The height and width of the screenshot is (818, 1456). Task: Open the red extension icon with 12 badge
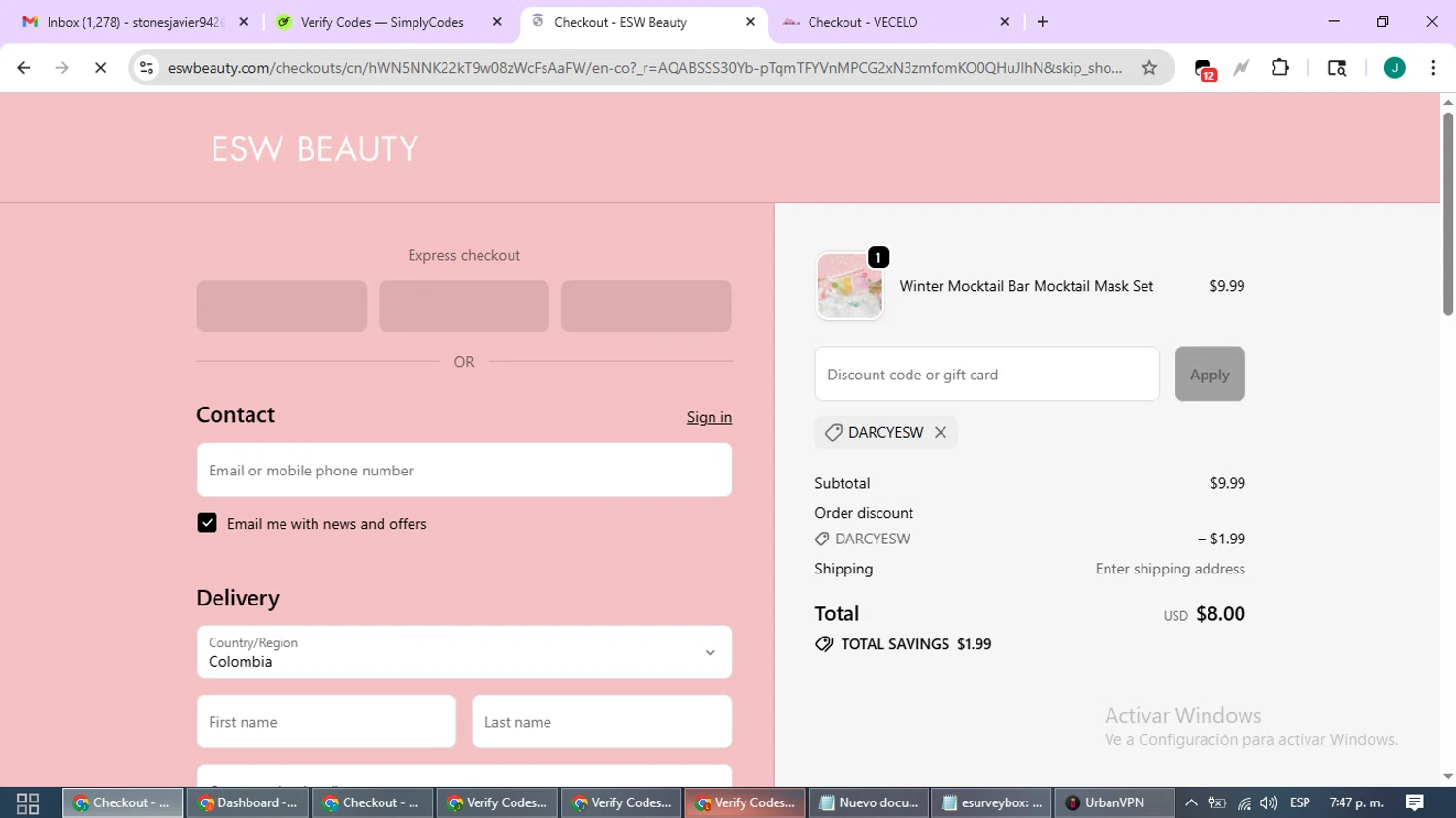point(1205,69)
